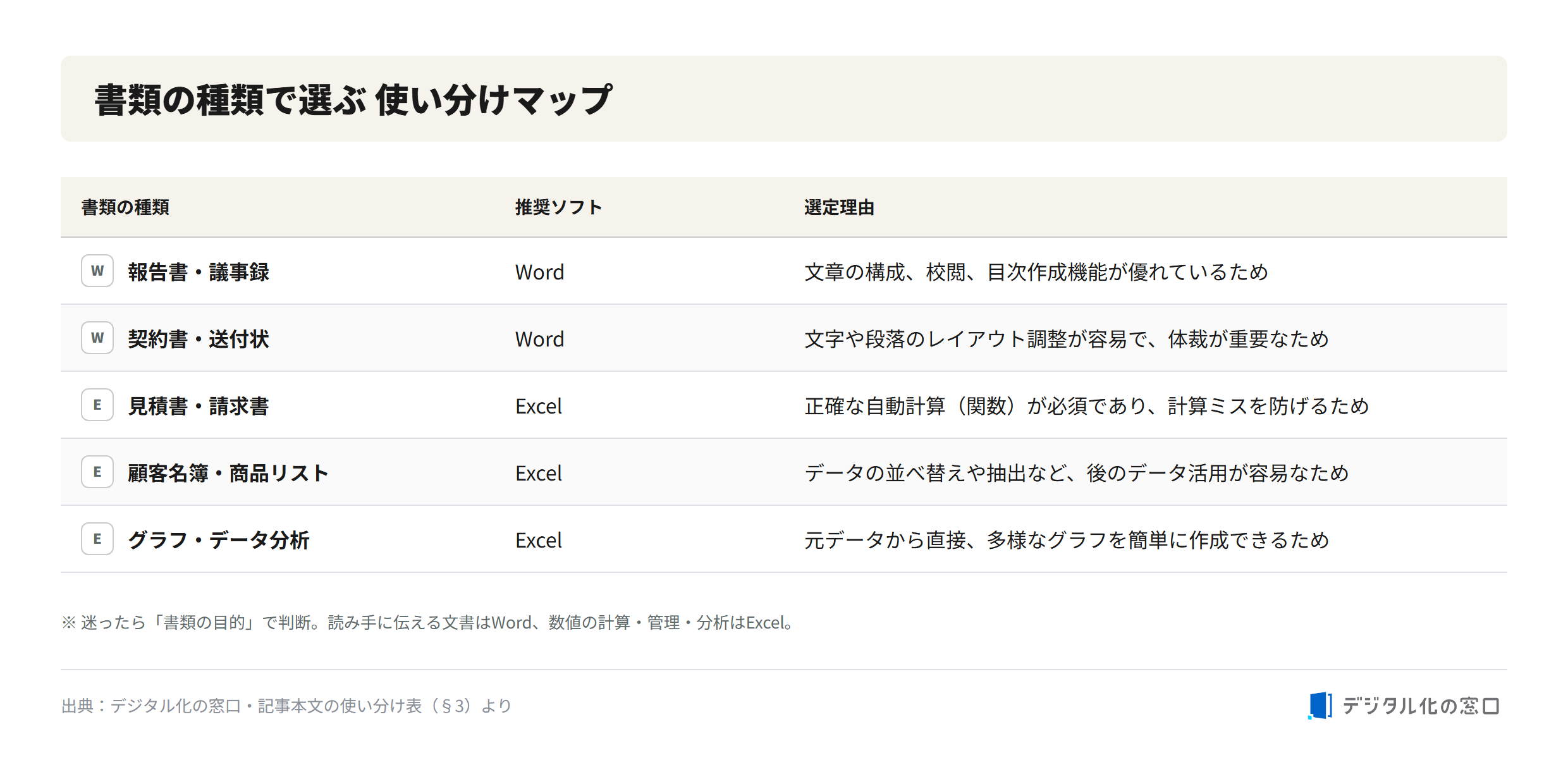Click the E badge beside グラフ・データ分析
The height and width of the screenshot is (779, 1568).
[x=97, y=539]
